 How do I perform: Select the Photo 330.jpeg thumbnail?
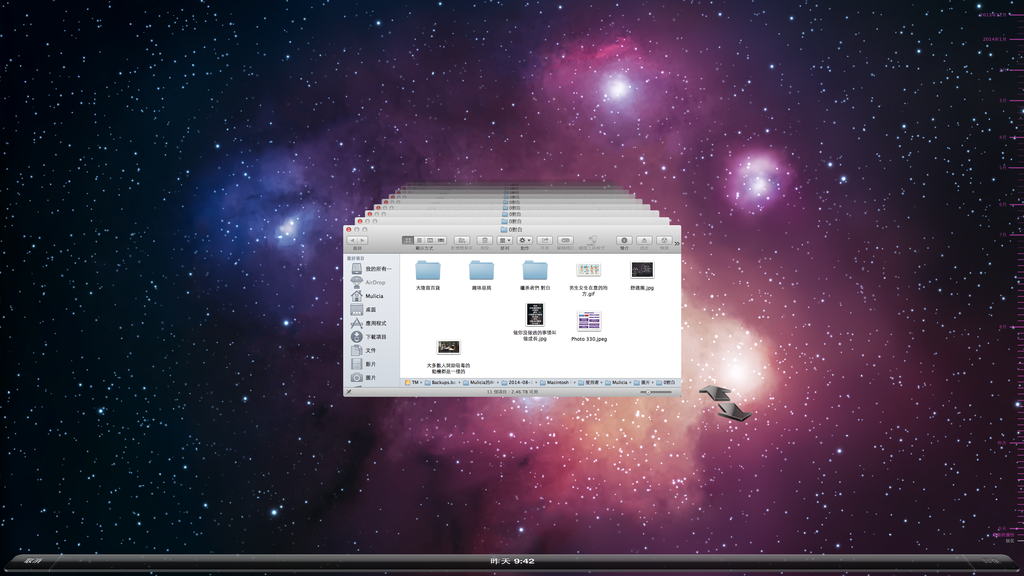click(589, 321)
